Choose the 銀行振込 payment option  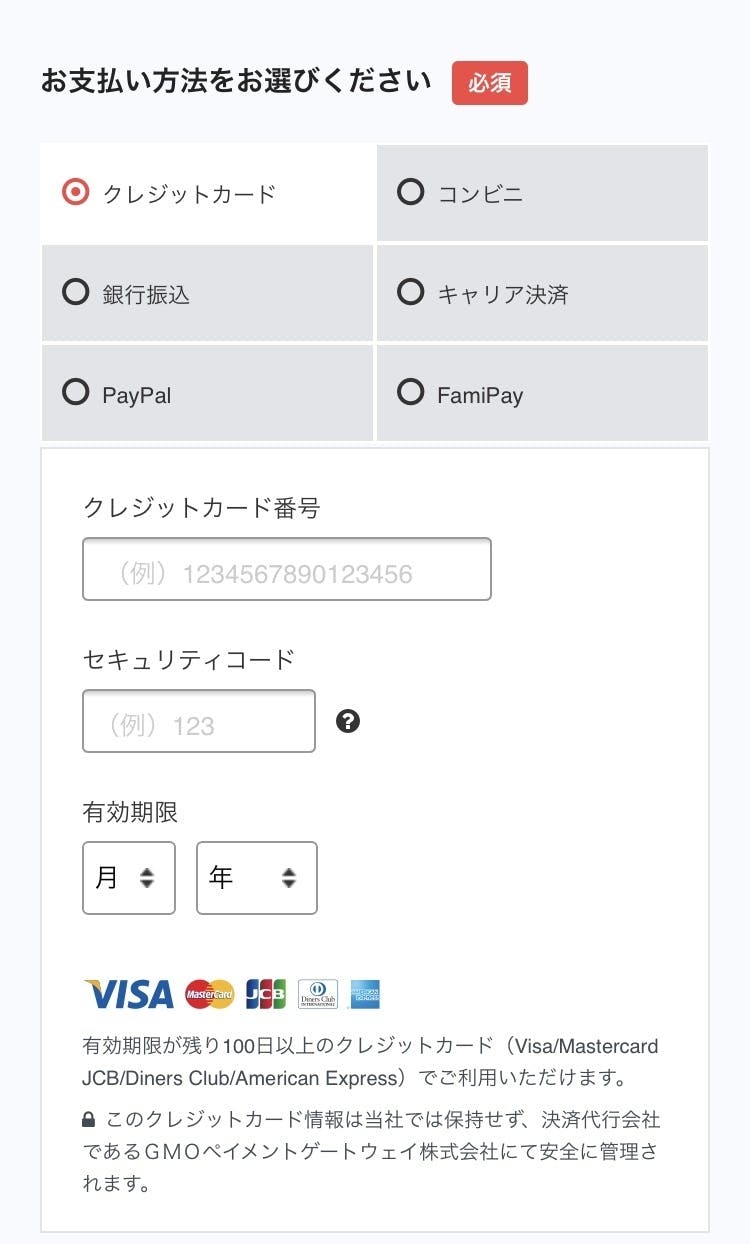coord(76,293)
